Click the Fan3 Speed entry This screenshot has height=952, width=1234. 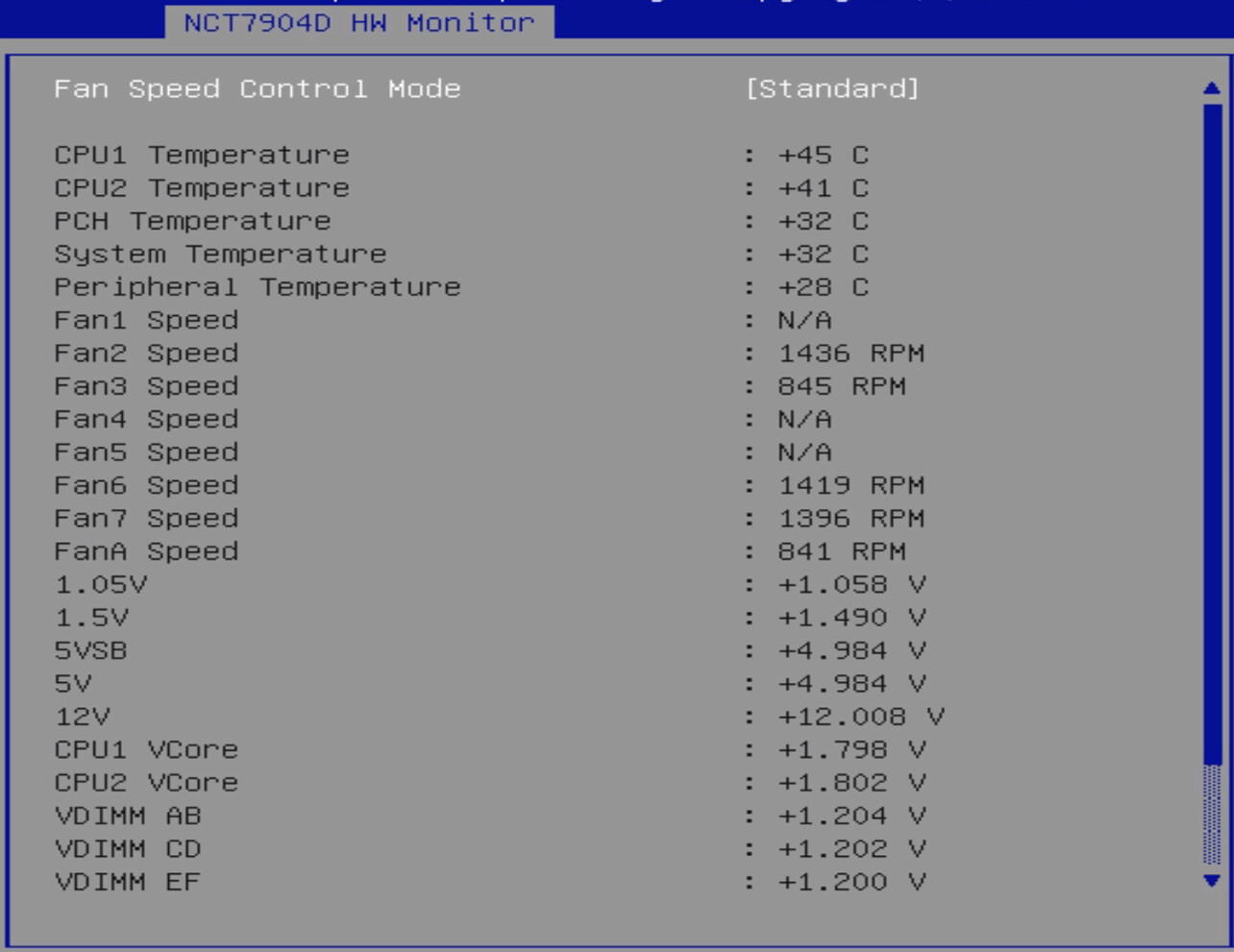click(x=146, y=386)
